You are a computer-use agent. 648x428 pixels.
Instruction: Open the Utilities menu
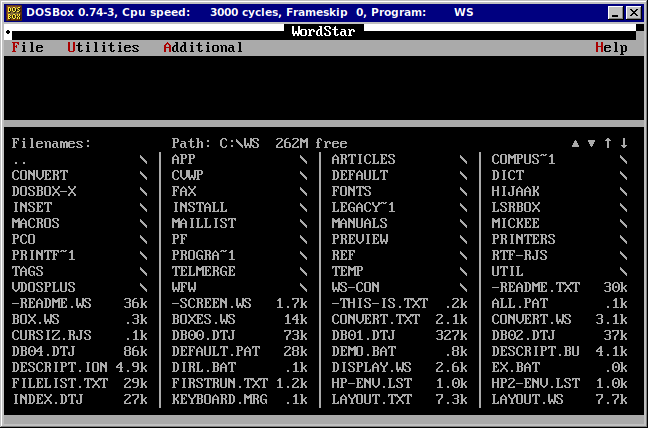click(x=103, y=48)
